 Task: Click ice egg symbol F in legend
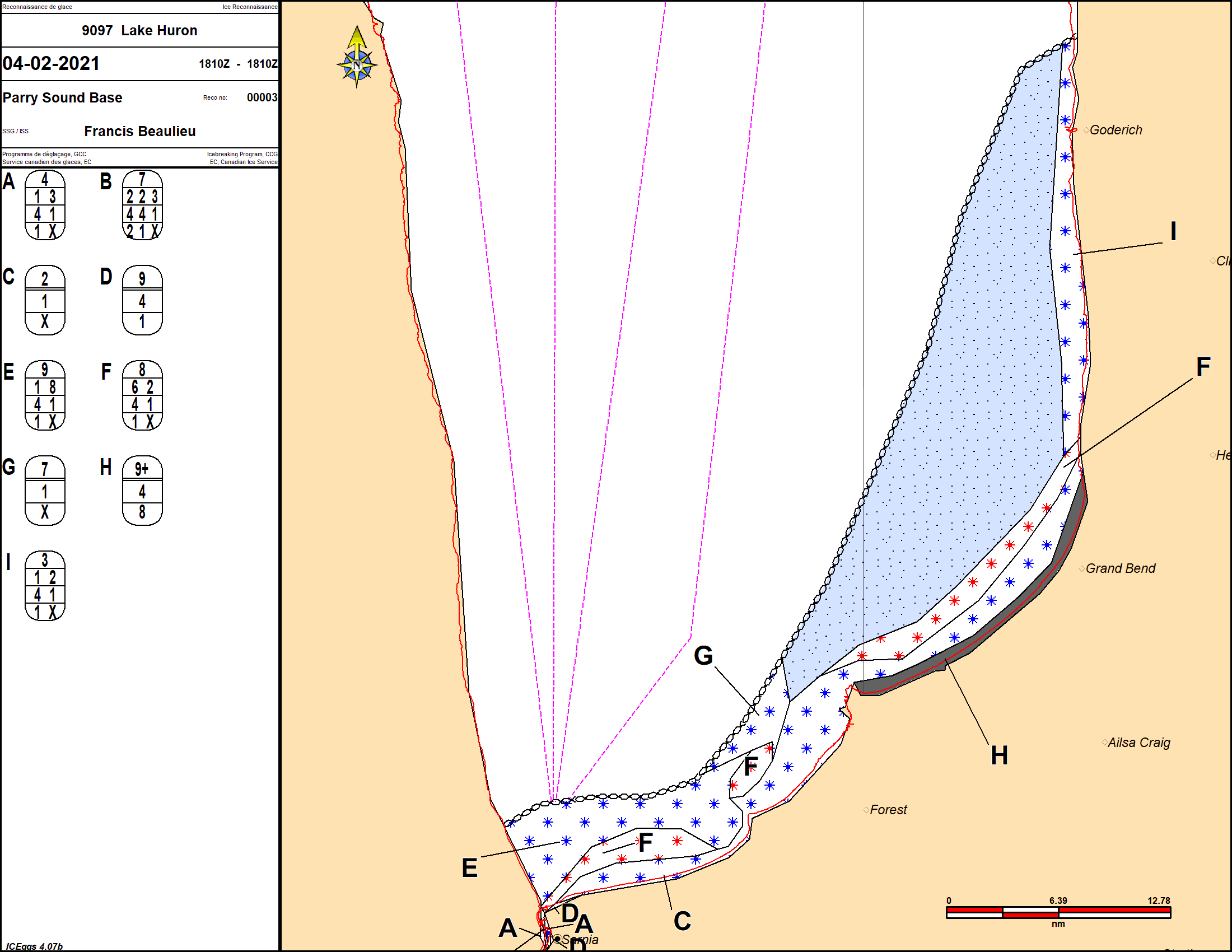click(x=142, y=395)
